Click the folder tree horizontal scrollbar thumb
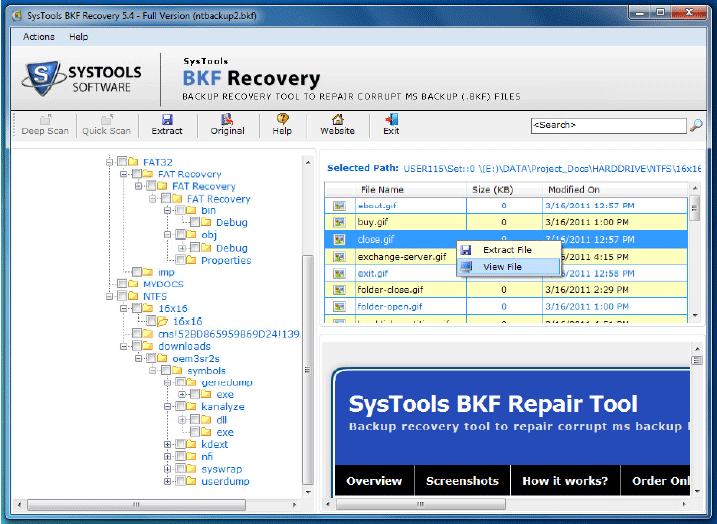717x524 pixels. coord(136,505)
